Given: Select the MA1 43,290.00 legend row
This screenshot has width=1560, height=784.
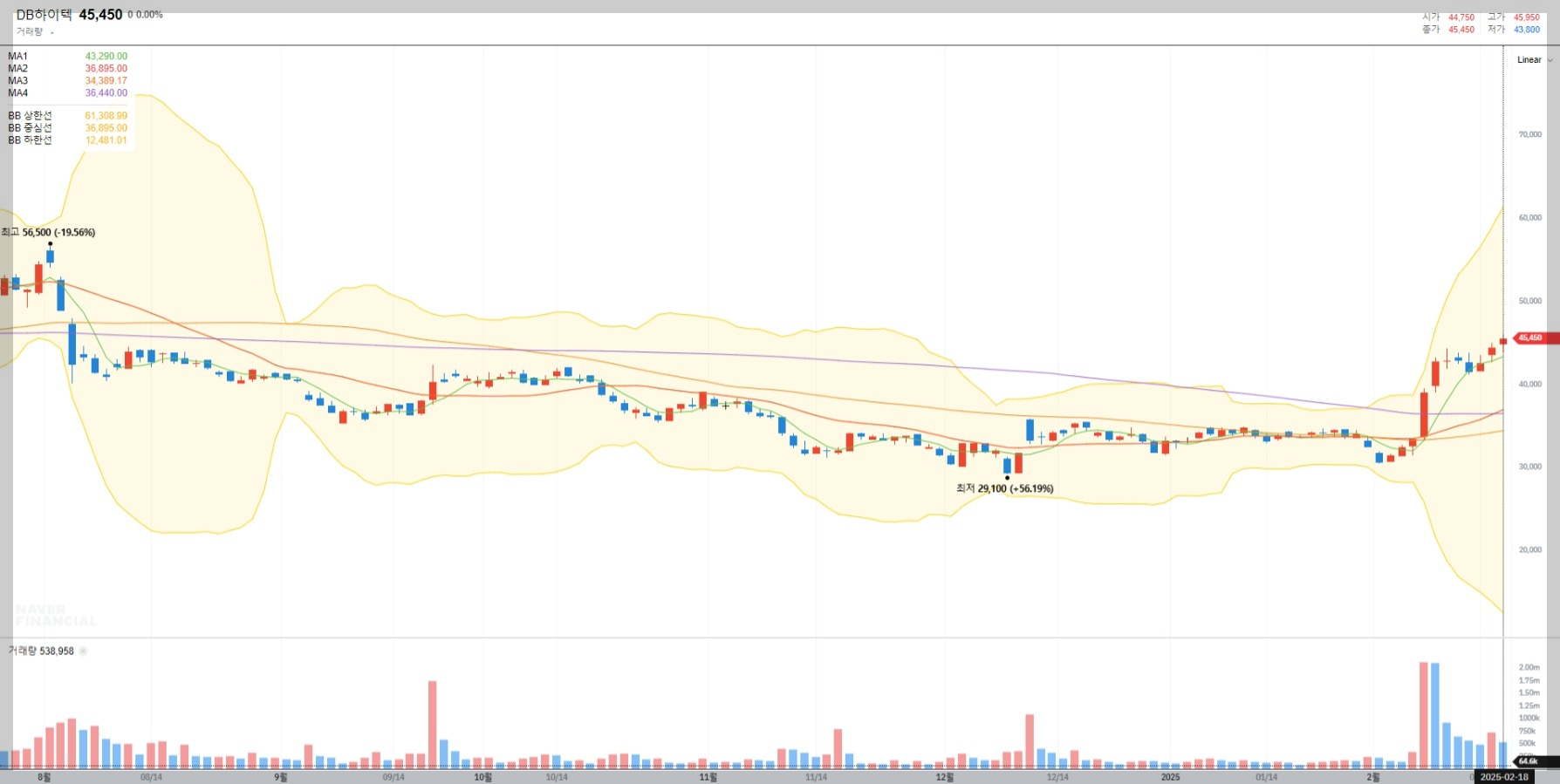Looking at the screenshot, I should click(x=67, y=57).
